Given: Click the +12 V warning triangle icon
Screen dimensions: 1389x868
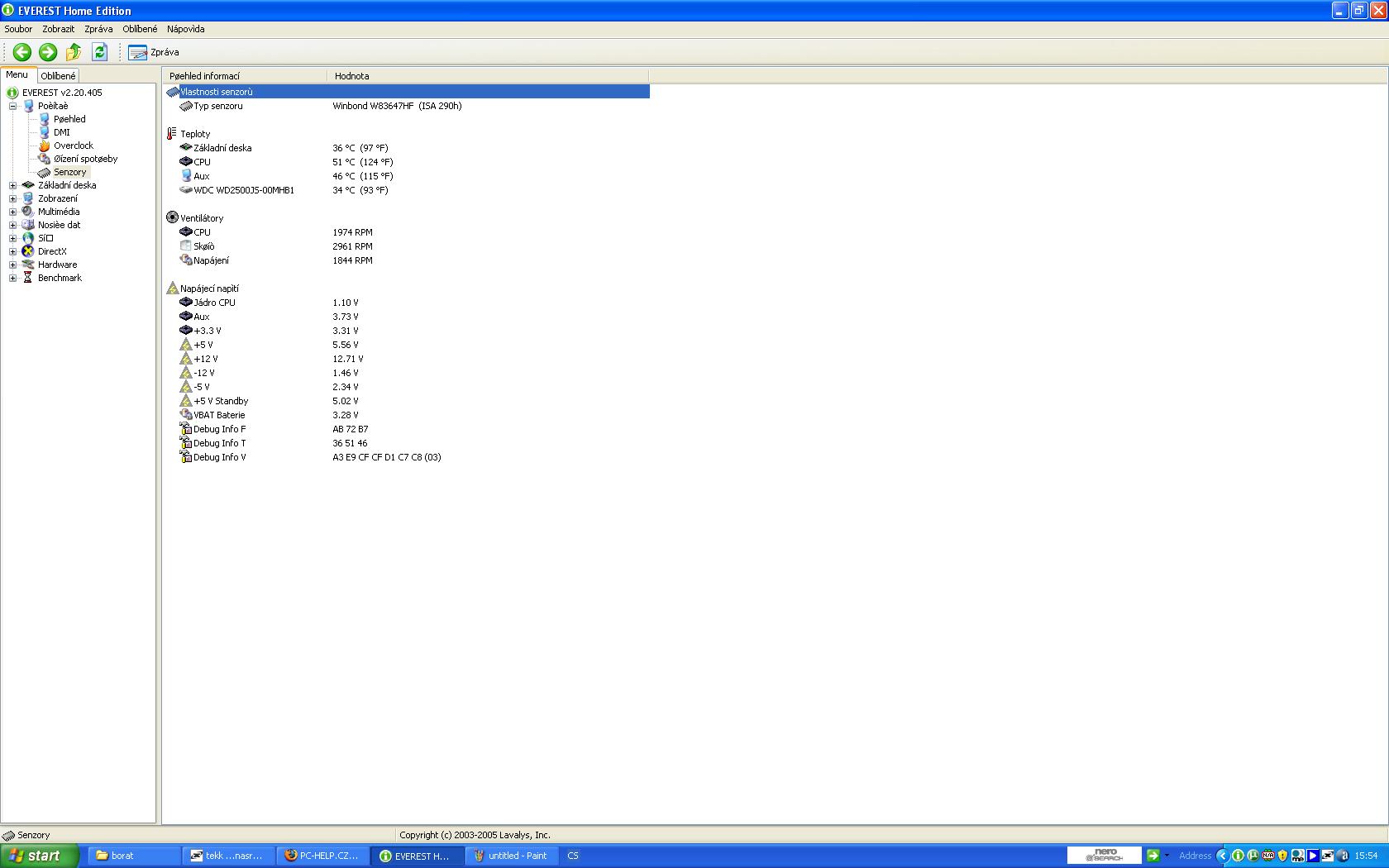Looking at the screenshot, I should point(186,359).
